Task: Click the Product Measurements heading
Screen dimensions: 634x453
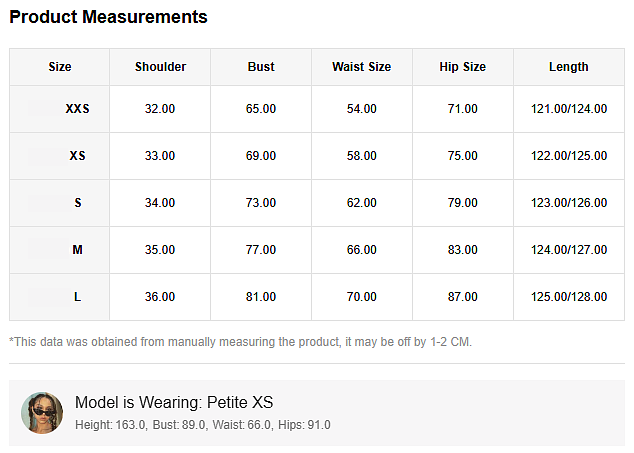Action: click(109, 17)
